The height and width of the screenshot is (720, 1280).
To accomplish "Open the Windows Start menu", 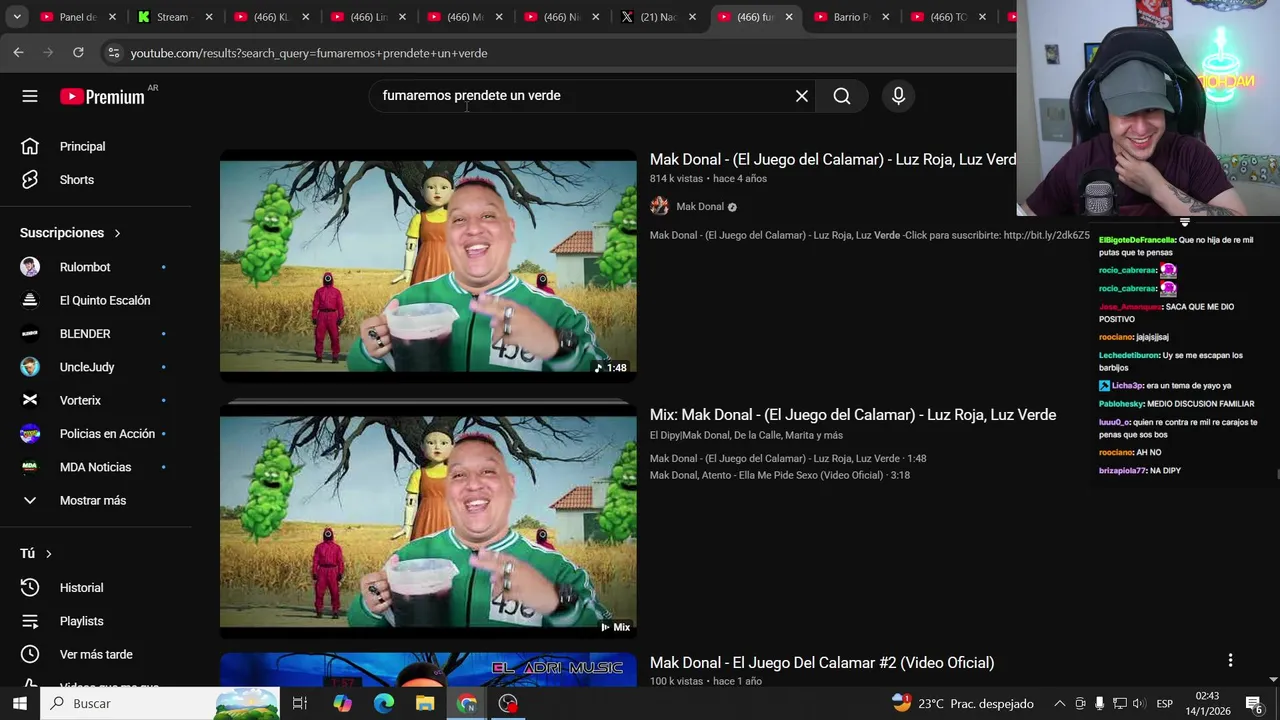I will pos(19,703).
